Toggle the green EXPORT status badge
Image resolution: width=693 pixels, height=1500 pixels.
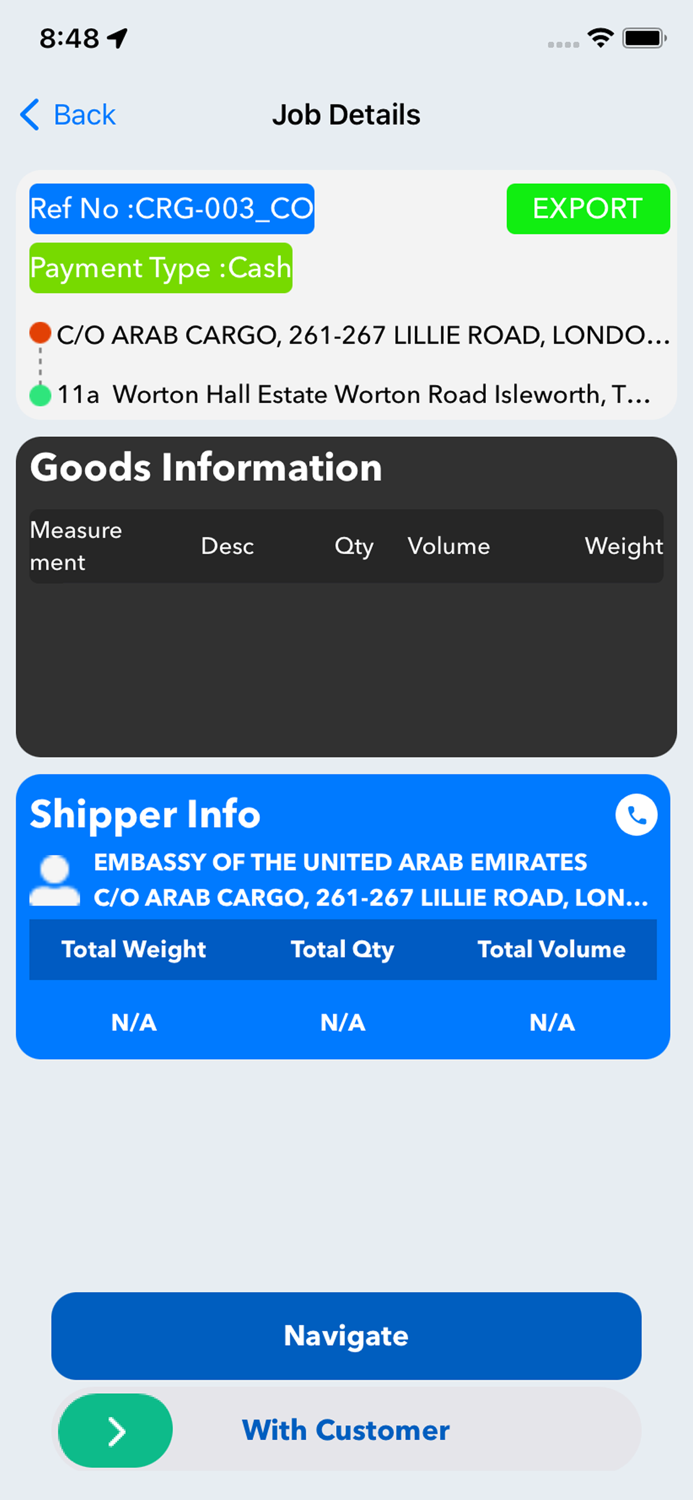click(588, 209)
